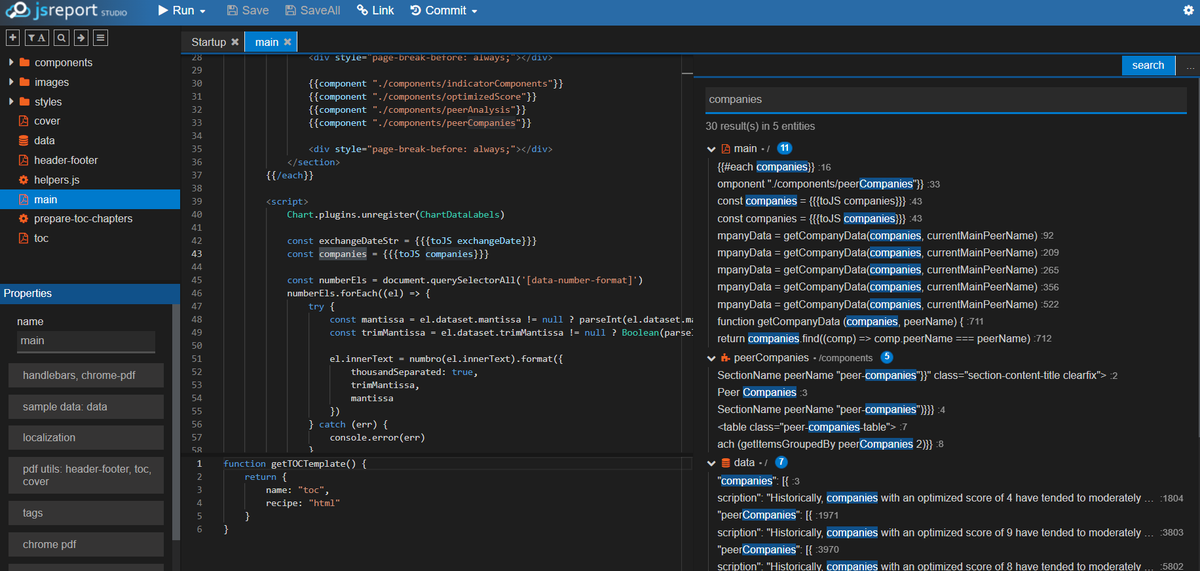Viewport: 1200px width, 571px height.
Task: Click the peerCompanies component icon in results
Action: coord(726,358)
